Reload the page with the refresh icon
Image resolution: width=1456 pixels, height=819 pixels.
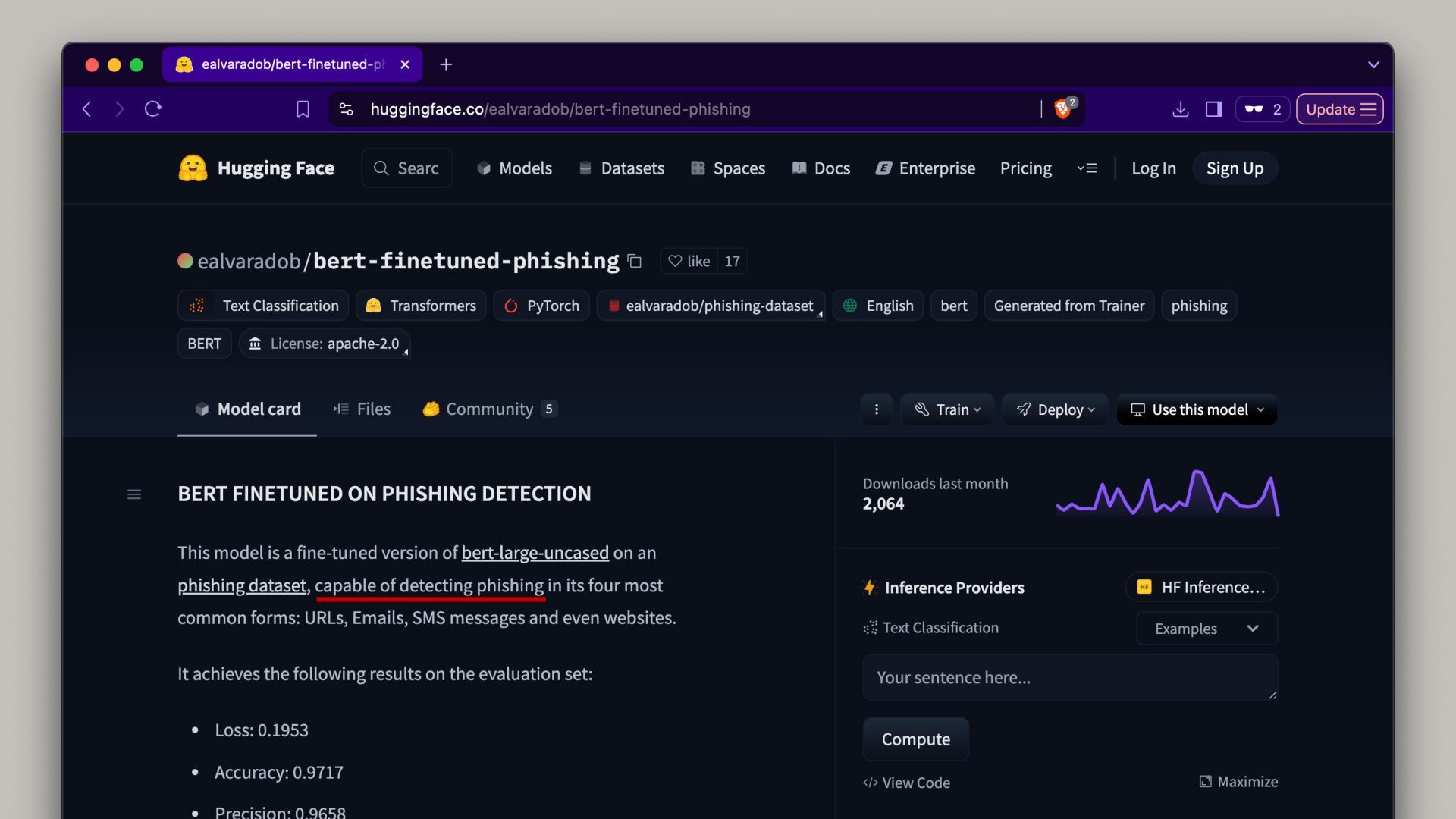tap(153, 109)
